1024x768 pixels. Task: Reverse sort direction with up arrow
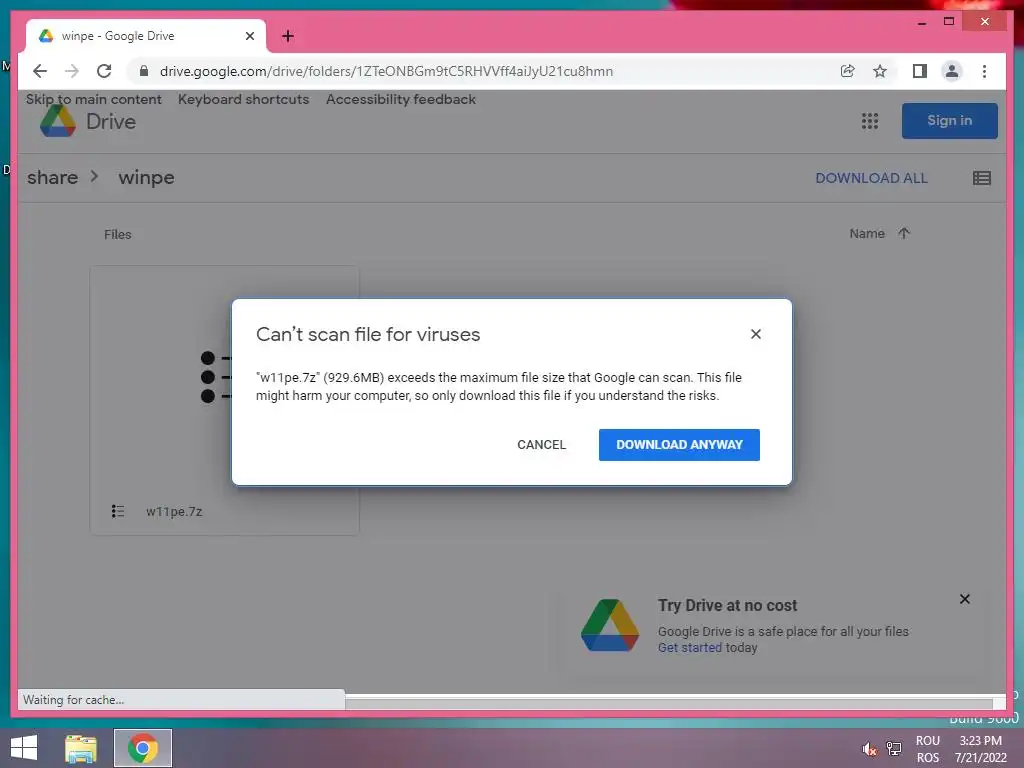904,233
